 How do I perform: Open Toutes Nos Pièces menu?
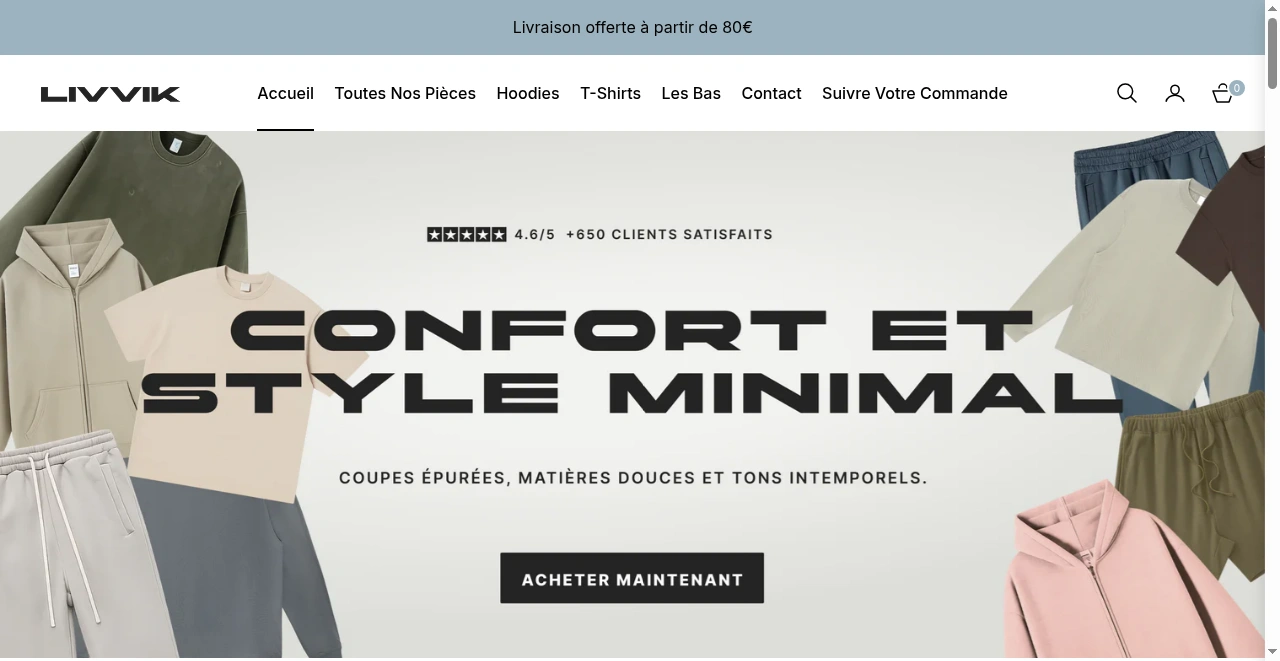coord(405,93)
